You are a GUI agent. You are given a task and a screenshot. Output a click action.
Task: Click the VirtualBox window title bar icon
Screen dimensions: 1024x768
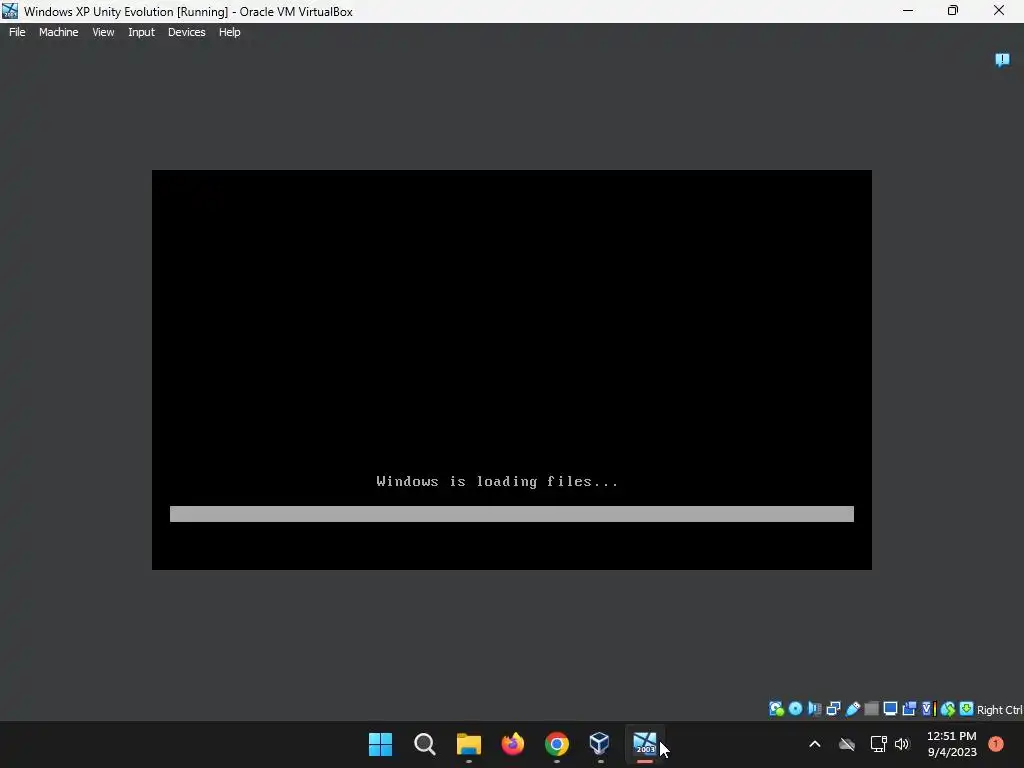[x=10, y=11]
